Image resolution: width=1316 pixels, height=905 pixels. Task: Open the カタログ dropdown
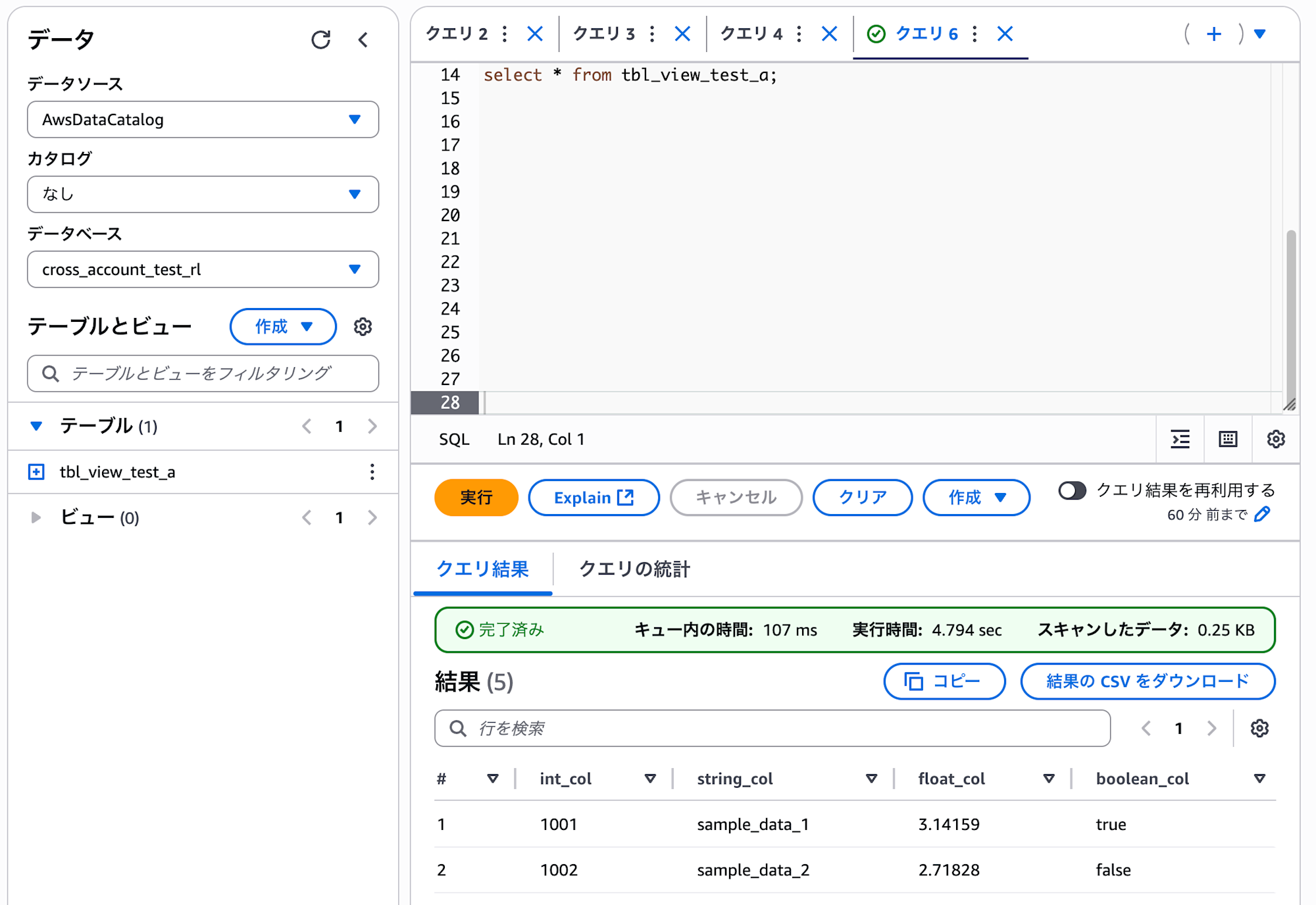click(203, 194)
